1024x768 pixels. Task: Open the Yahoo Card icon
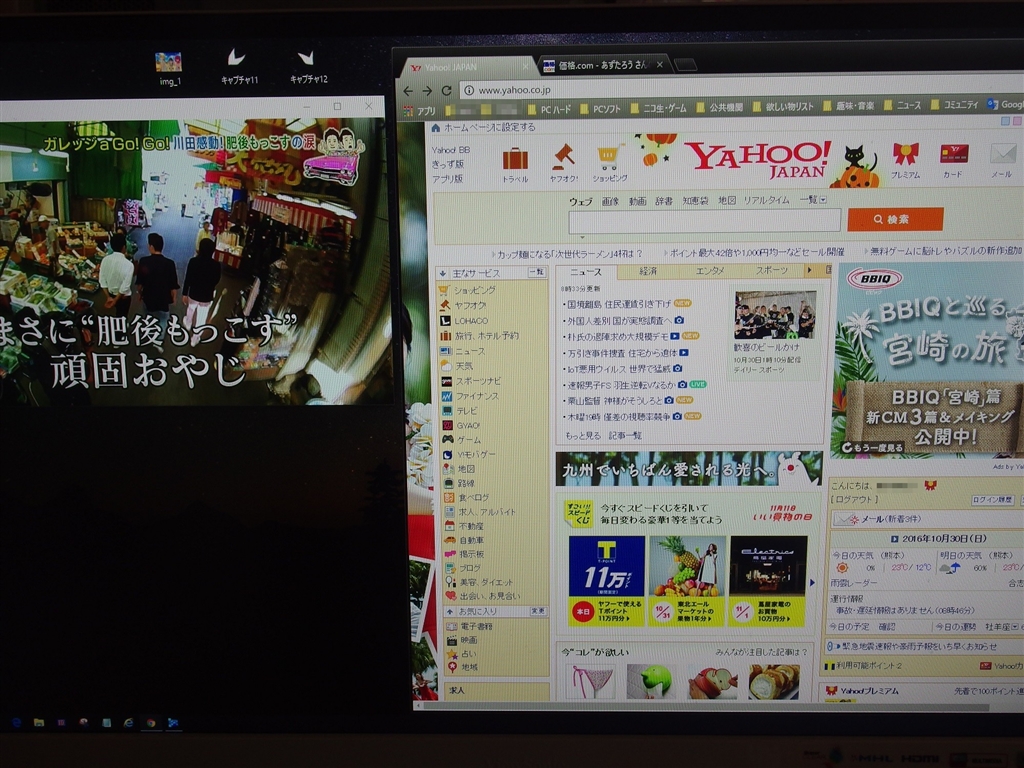953,154
